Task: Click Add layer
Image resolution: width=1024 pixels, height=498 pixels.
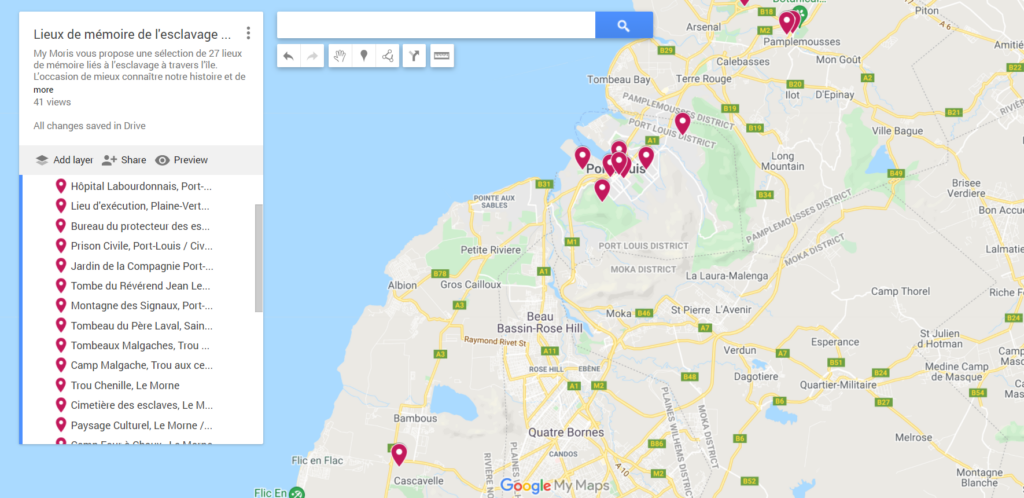Action: coord(63,160)
